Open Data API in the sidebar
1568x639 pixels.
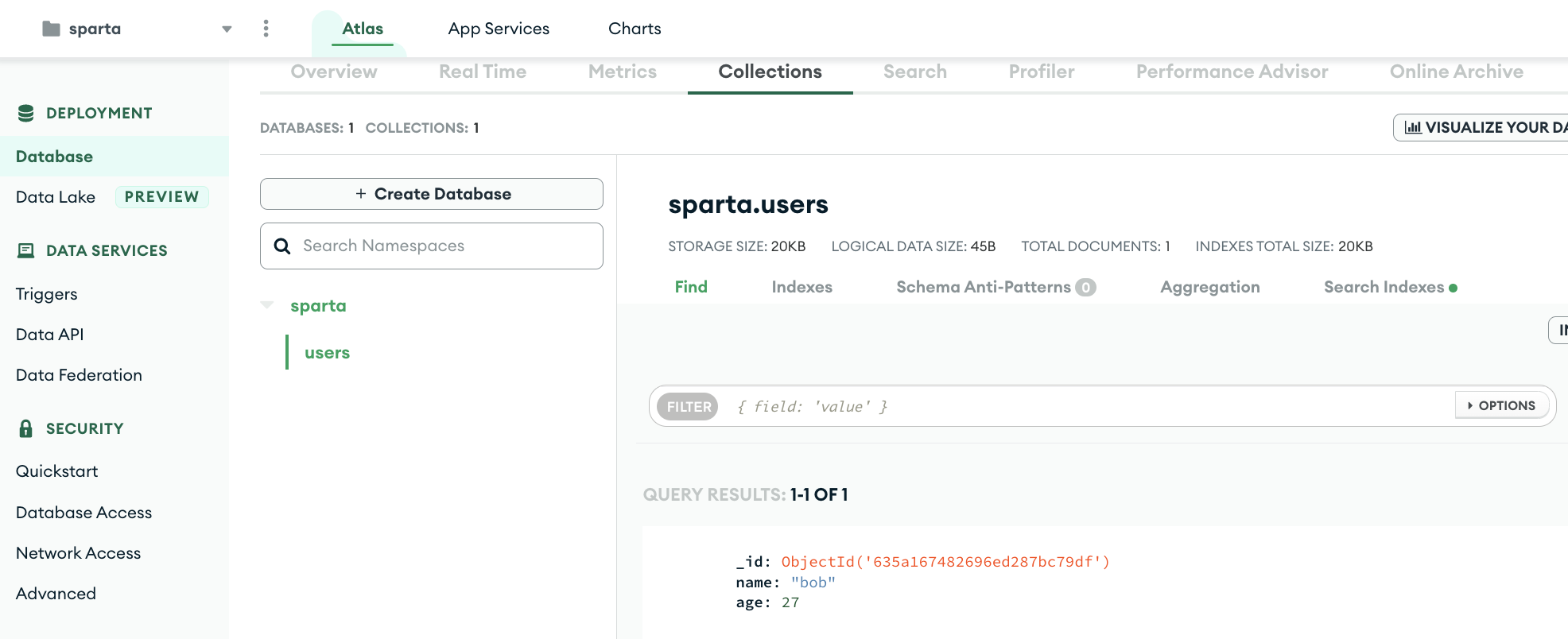(50, 335)
